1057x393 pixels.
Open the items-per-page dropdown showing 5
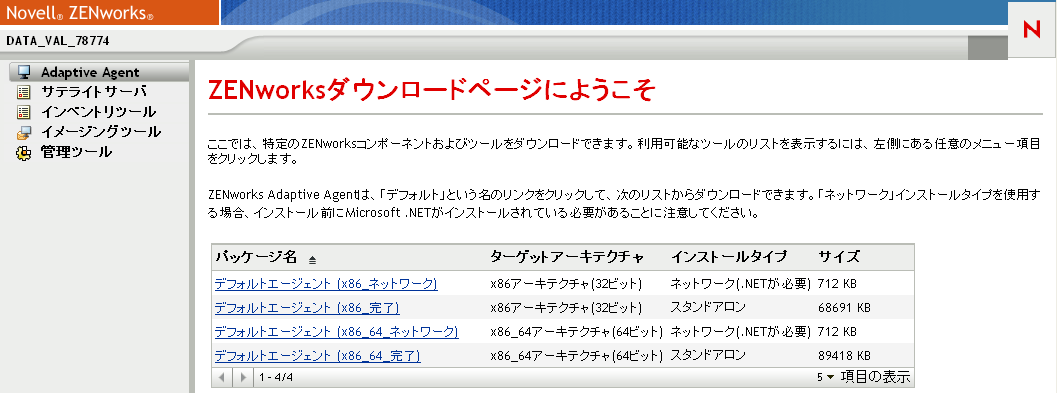[825, 377]
